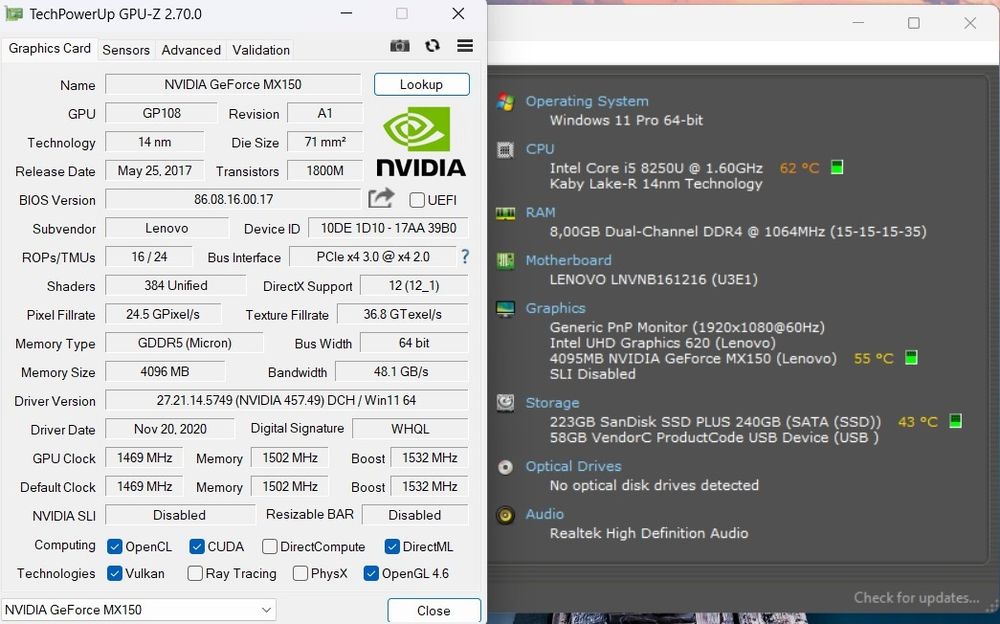Viewport: 1000px width, 624px height.
Task: Click the Driver Version field
Action: pos(286,400)
